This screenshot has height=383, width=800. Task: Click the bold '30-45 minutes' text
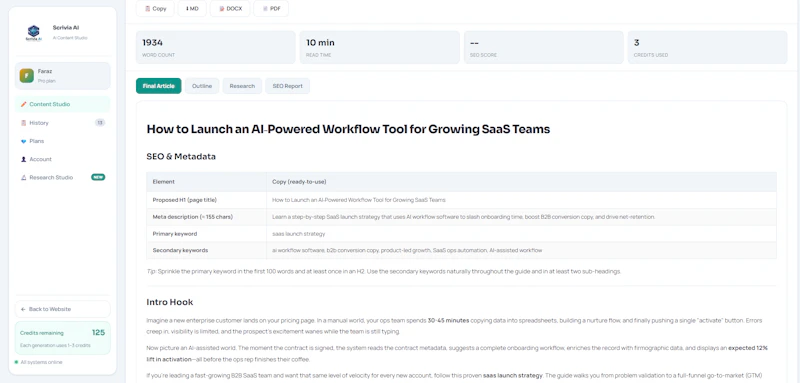click(448, 321)
